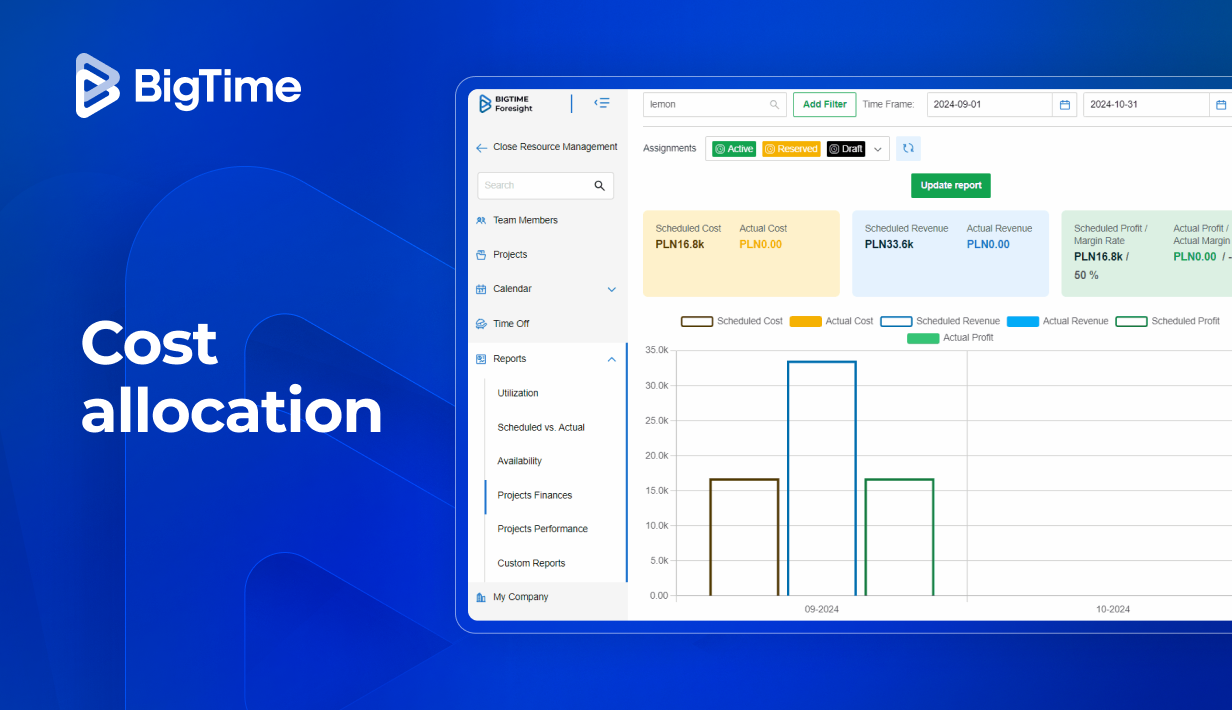Click the Update report button

coord(951,185)
